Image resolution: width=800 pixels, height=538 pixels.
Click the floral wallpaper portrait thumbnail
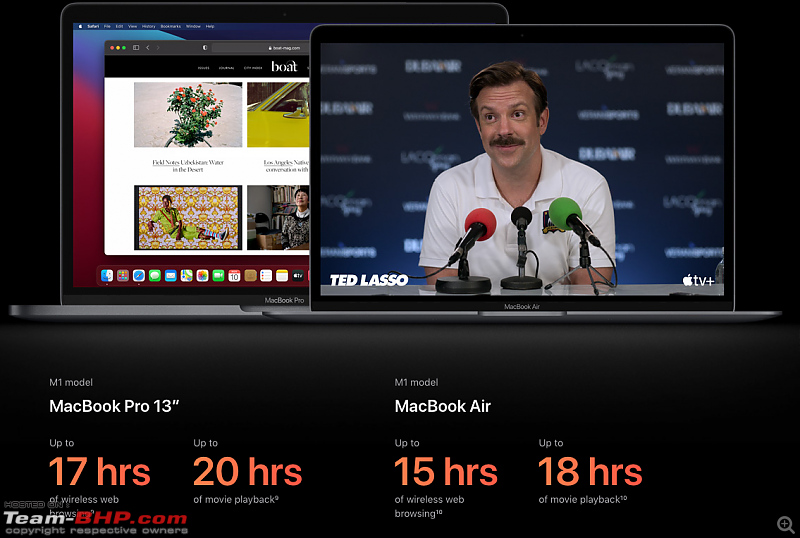pos(188,217)
